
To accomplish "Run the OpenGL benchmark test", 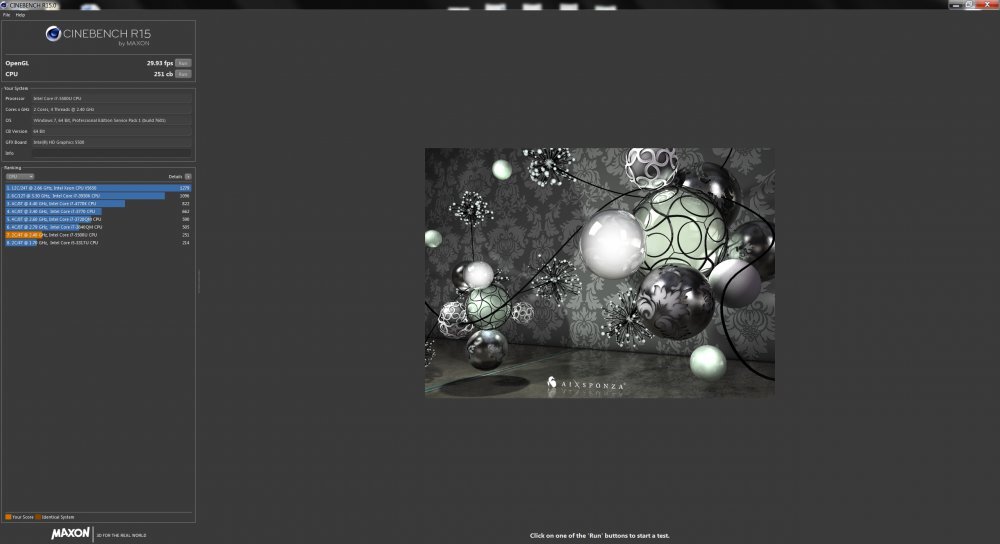I will tap(183, 63).
